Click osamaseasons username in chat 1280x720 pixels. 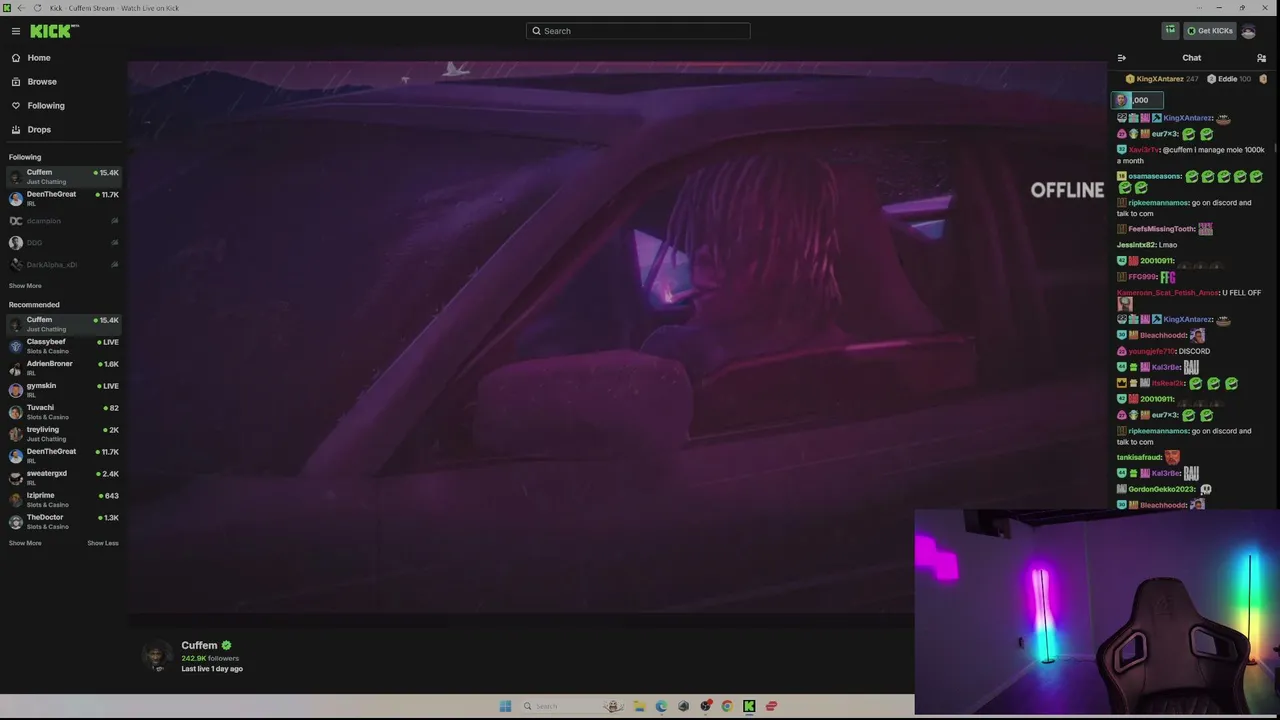coord(1155,177)
